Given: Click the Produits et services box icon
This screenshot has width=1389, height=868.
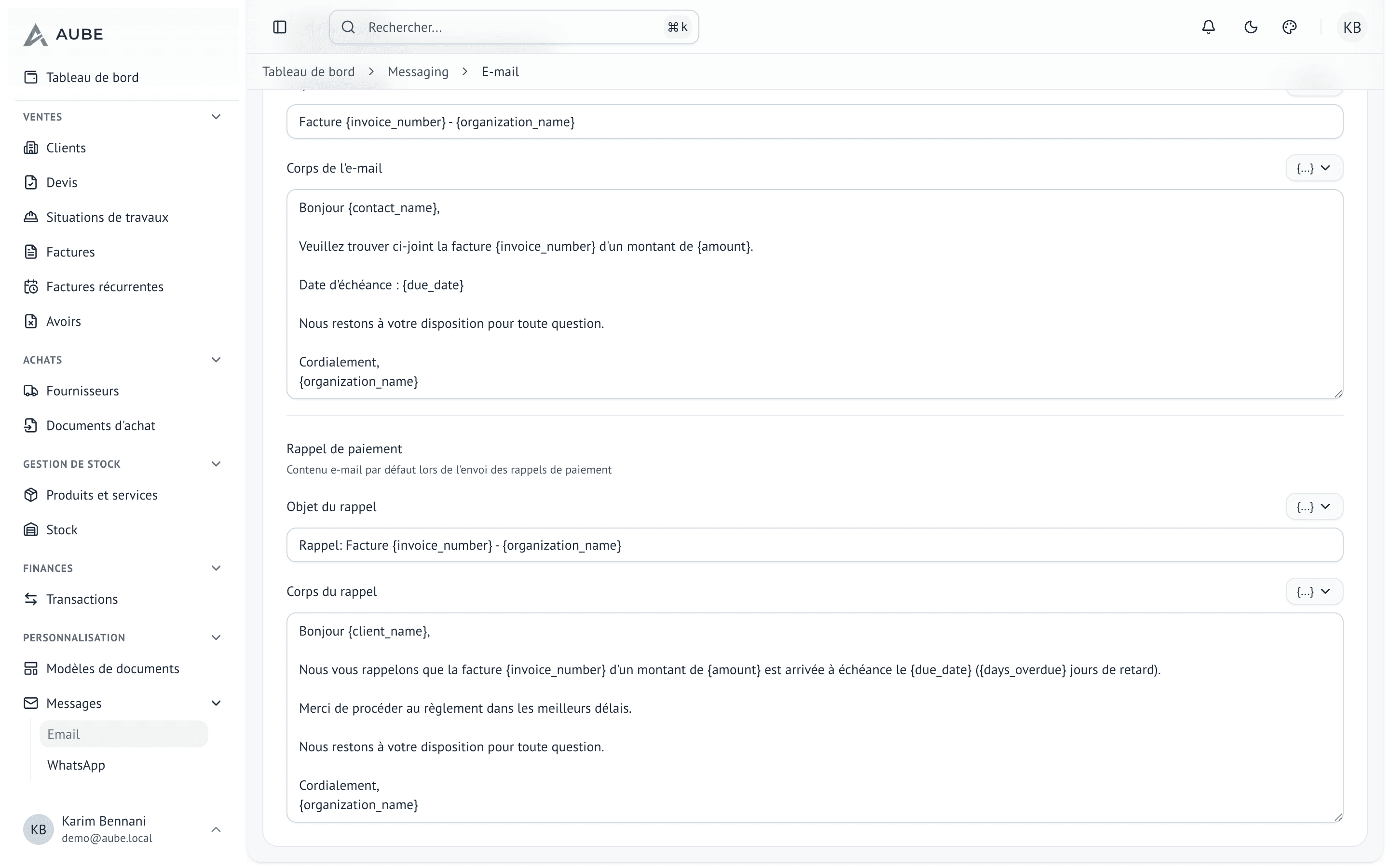Looking at the screenshot, I should click(31, 495).
